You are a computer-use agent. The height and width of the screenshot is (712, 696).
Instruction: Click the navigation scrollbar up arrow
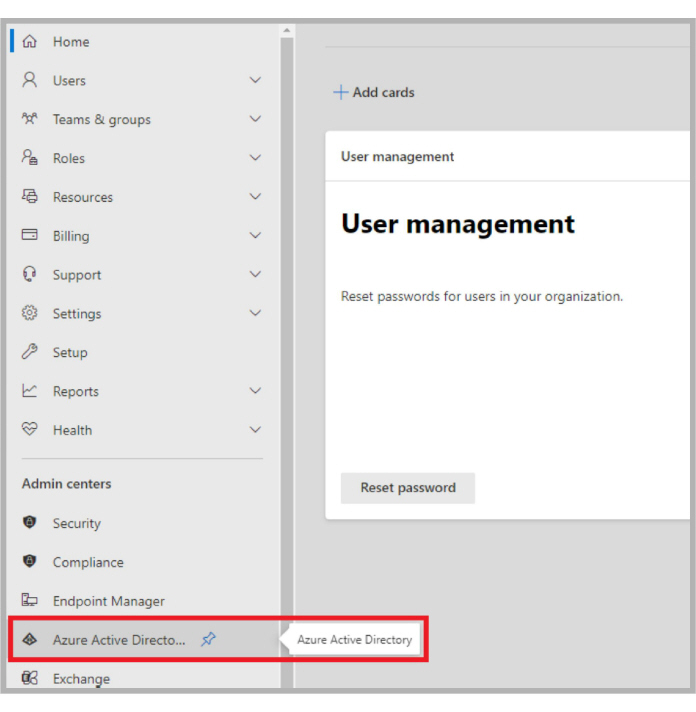click(x=286, y=30)
